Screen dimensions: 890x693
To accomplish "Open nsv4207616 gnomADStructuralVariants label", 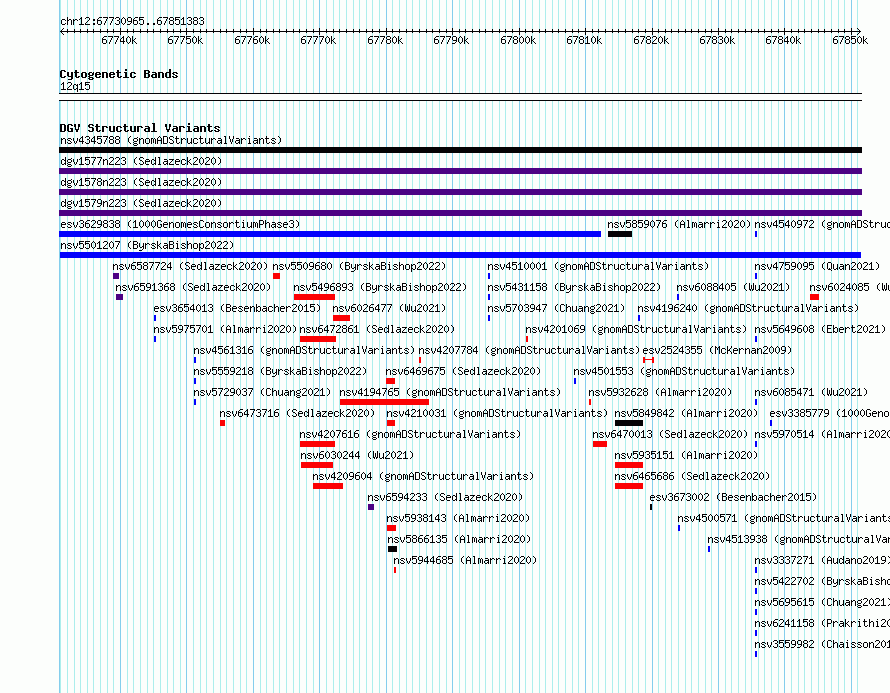I will [x=410, y=434].
